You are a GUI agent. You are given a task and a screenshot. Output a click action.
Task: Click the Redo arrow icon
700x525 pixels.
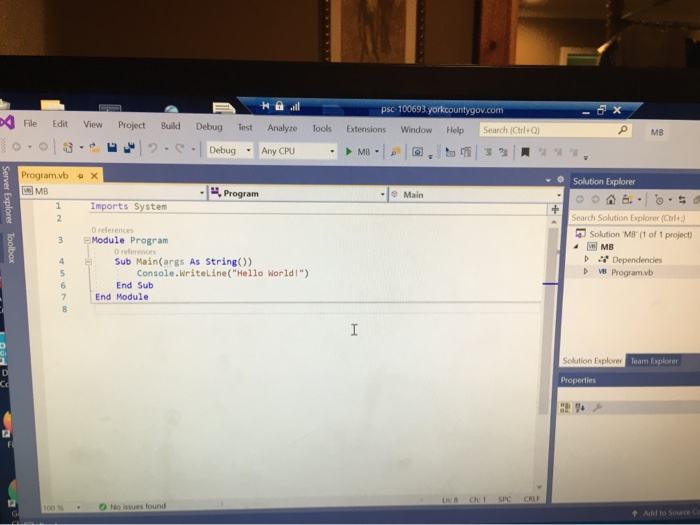[180, 148]
